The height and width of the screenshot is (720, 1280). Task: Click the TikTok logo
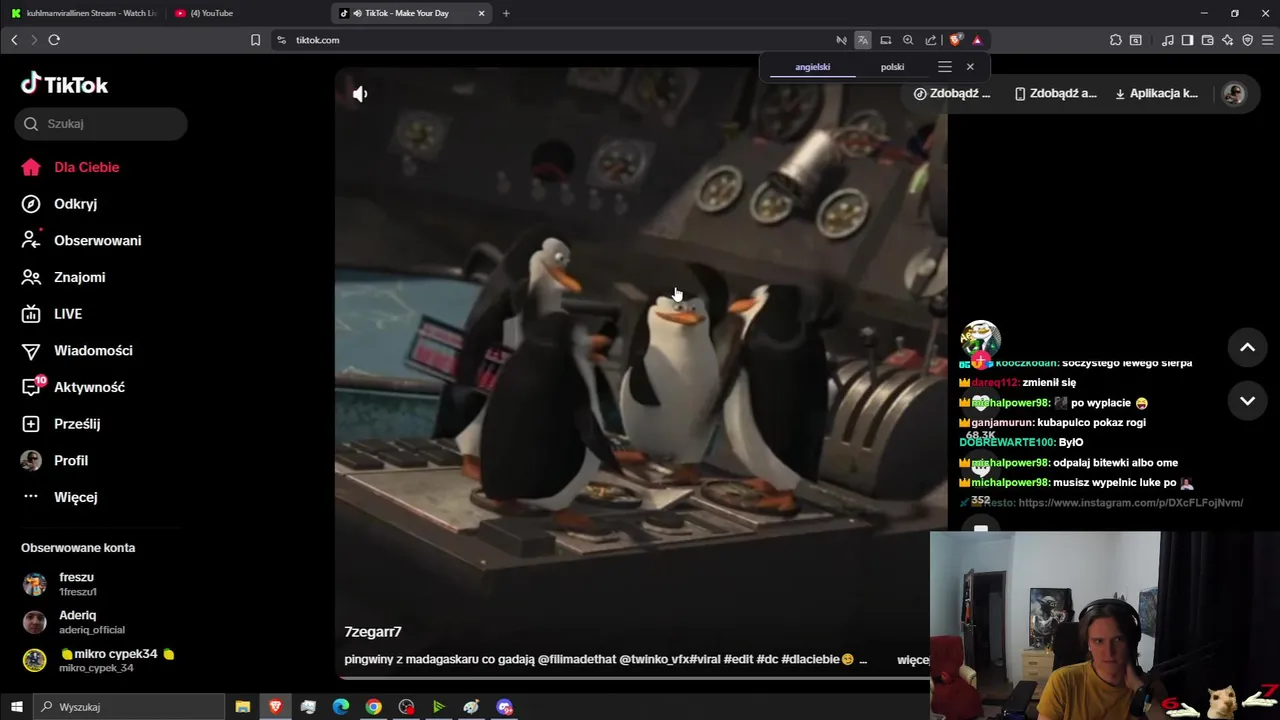point(64,84)
